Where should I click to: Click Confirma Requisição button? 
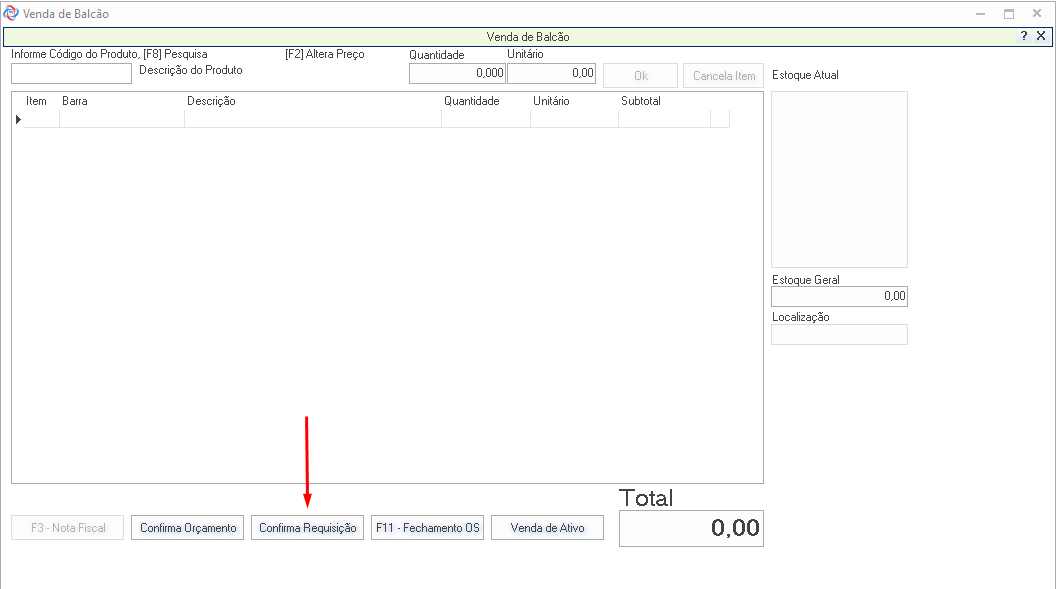tap(307, 528)
